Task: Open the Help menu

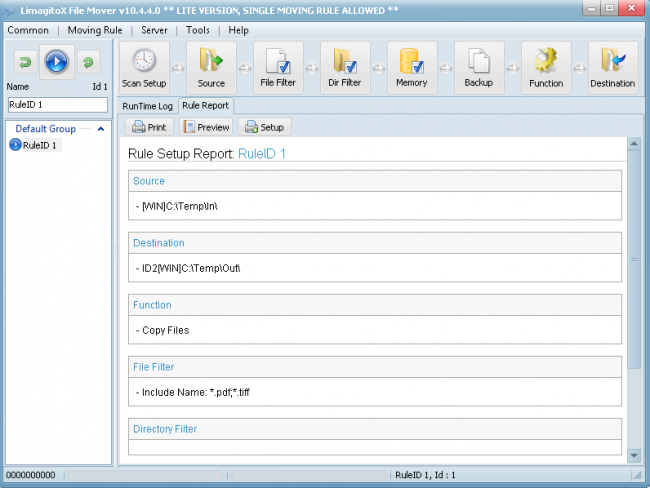Action: [x=238, y=30]
